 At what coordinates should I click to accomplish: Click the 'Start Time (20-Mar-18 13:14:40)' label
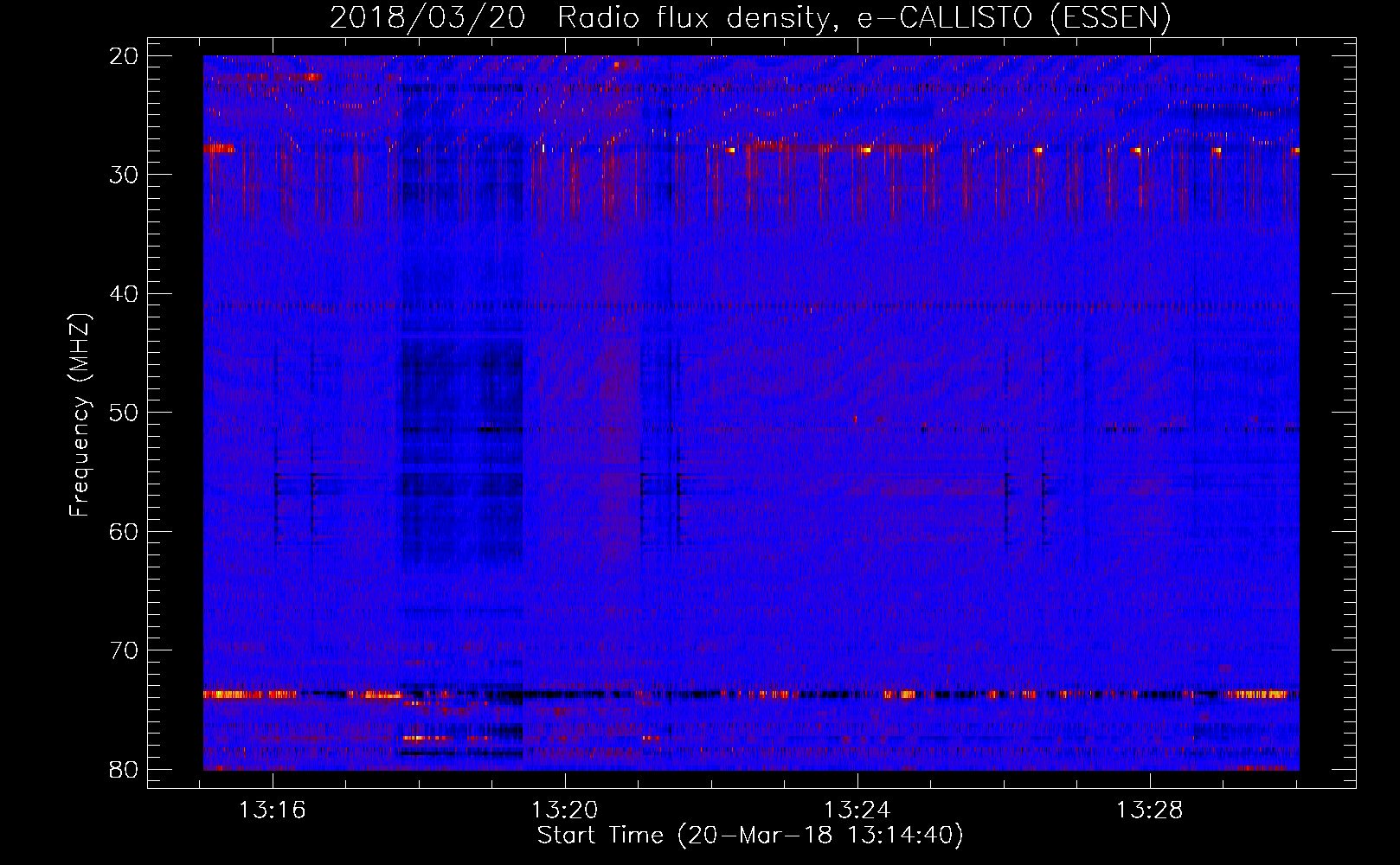coord(750,836)
